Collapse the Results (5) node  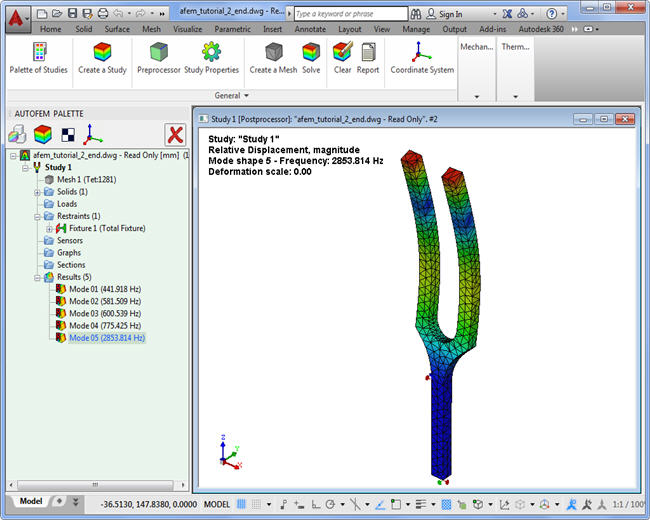37,277
